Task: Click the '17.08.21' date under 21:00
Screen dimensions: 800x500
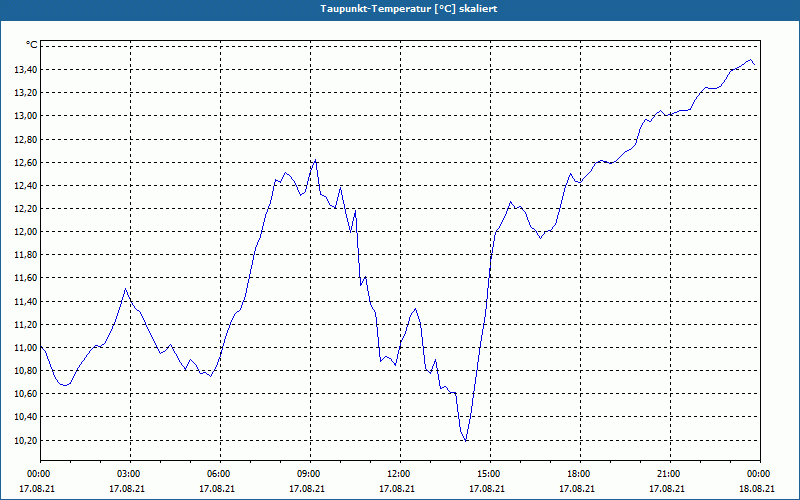Action: tap(667, 488)
